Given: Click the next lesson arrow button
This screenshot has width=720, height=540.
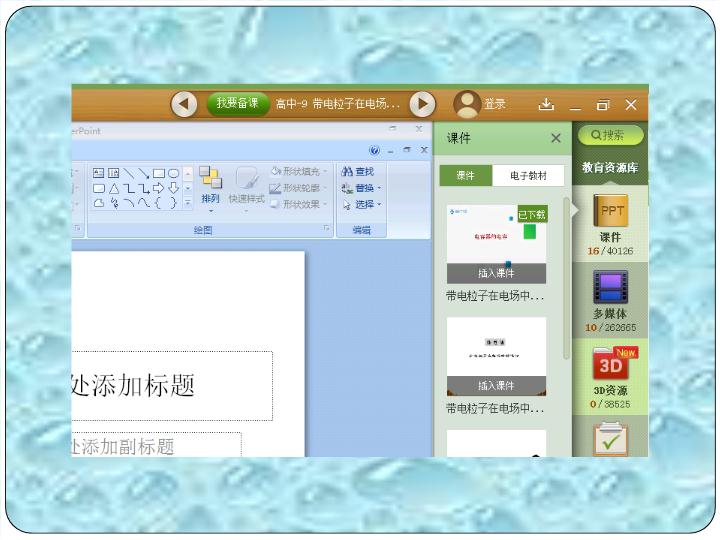Looking at the screenshot, I should coord(423,104).
